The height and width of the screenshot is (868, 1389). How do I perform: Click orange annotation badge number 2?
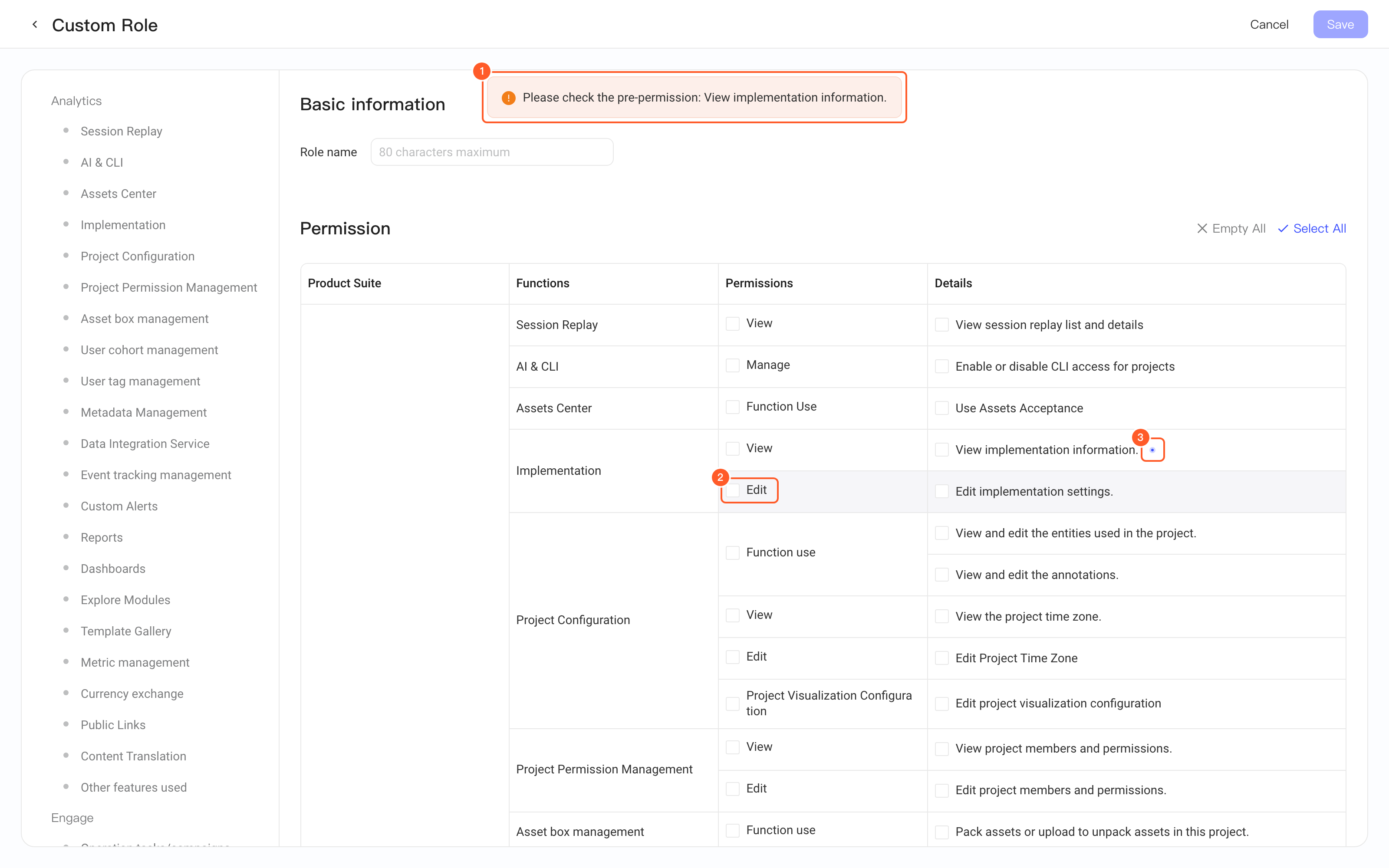(720, 477)
